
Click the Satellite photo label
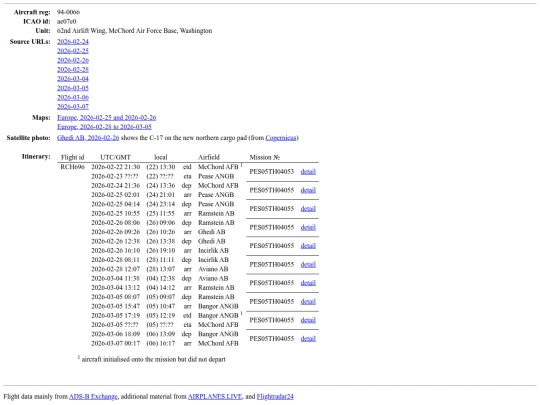(29, 138)
